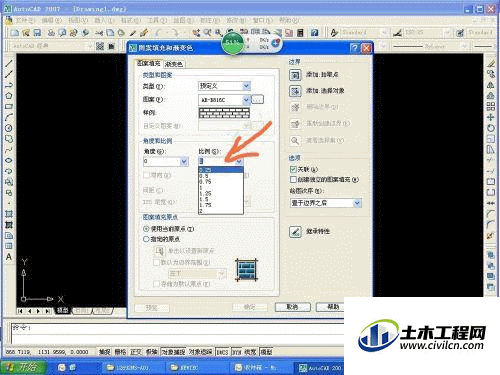
Task: Click the brick pattern swatch sample
Action: [224, 113]
